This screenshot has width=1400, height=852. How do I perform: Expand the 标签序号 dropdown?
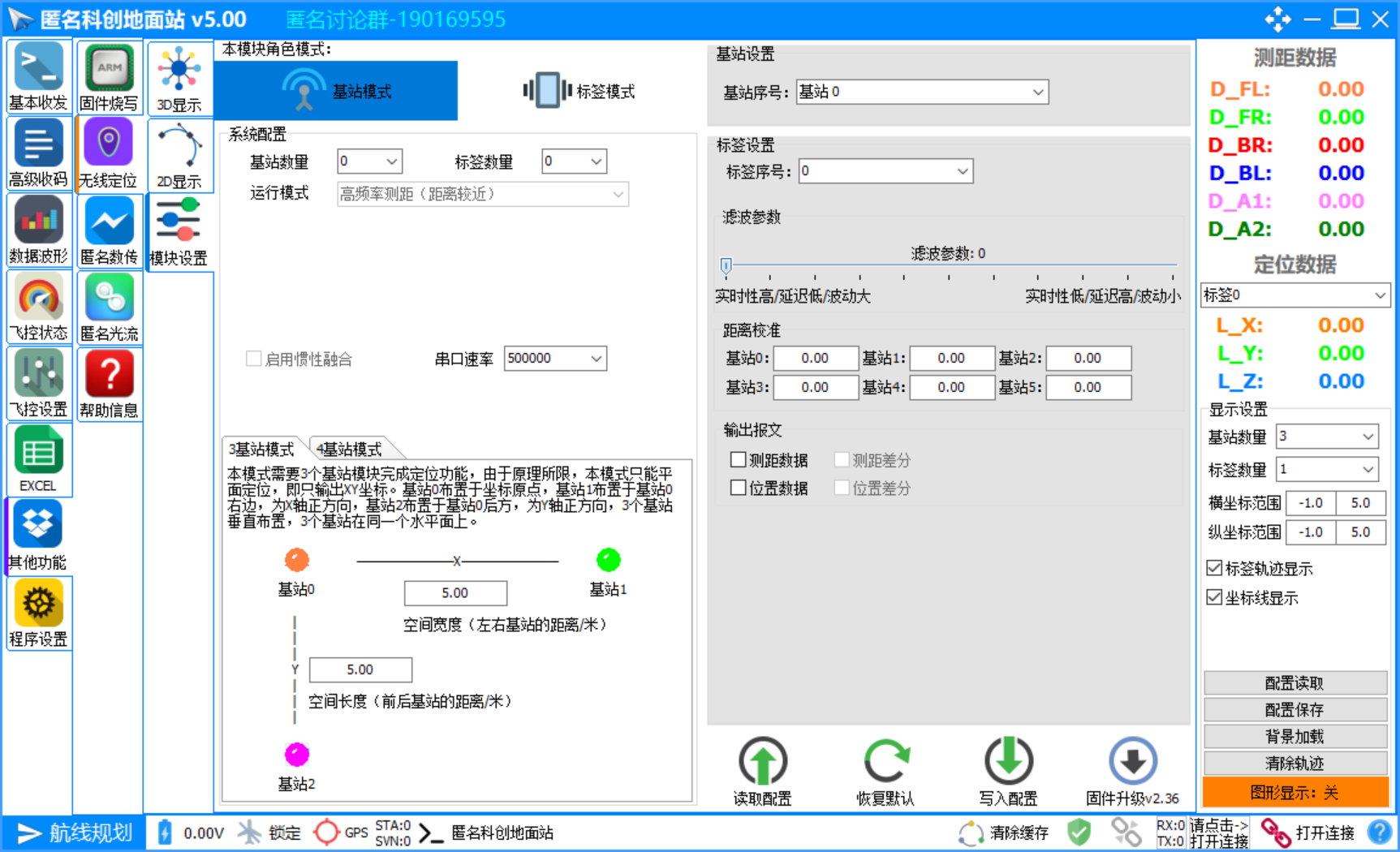[x=885, y=171]
